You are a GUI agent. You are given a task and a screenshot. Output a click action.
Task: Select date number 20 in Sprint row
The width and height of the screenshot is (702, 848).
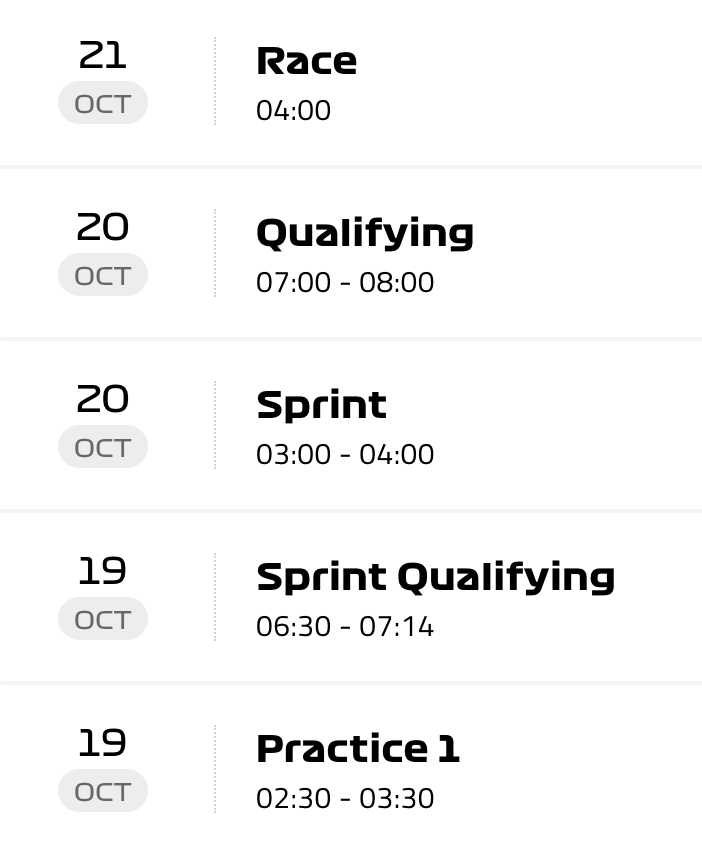[x=103, y=400]
